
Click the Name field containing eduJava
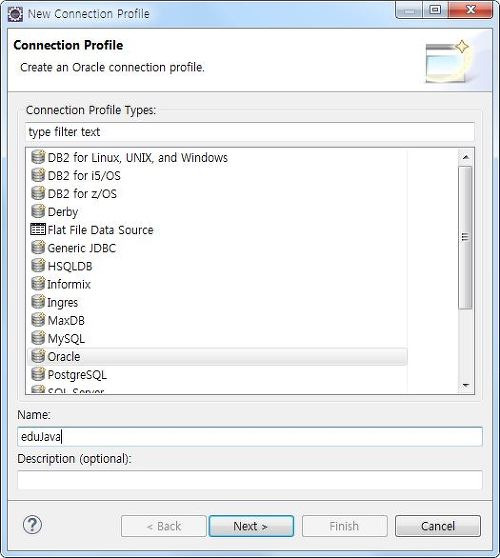tap(250, 436)
